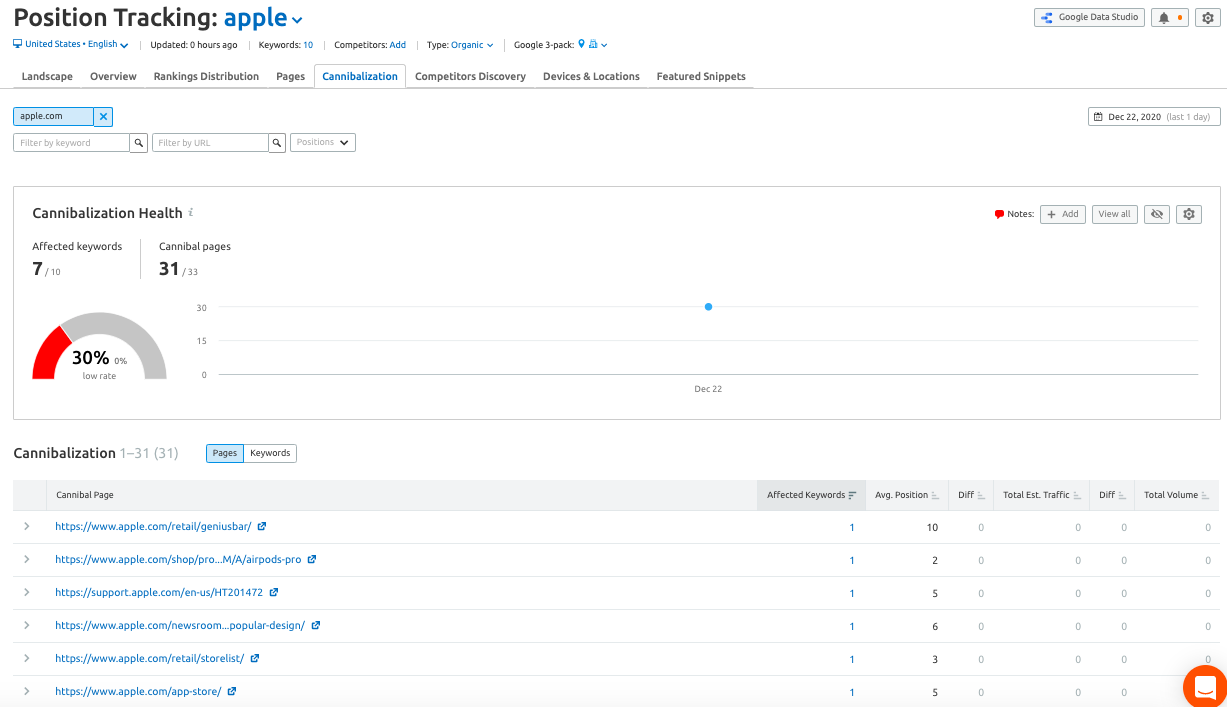Sort by Total Volume column

pos(1176,495)
